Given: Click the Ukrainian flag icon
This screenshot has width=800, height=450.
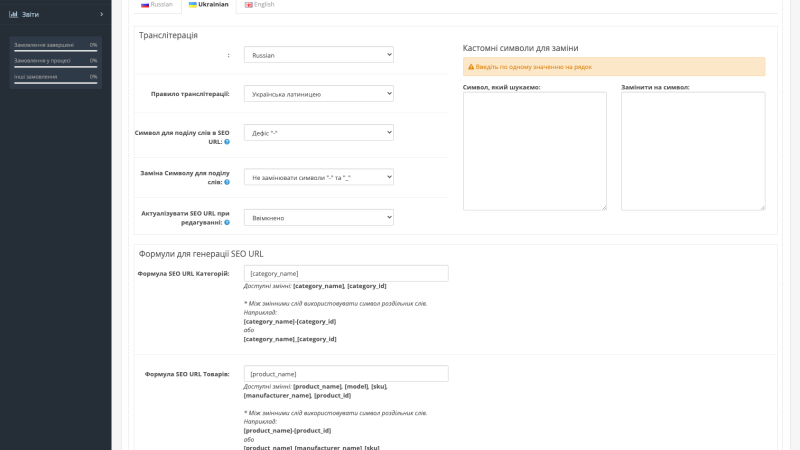Looking at the screenshot, I should 192,5.
